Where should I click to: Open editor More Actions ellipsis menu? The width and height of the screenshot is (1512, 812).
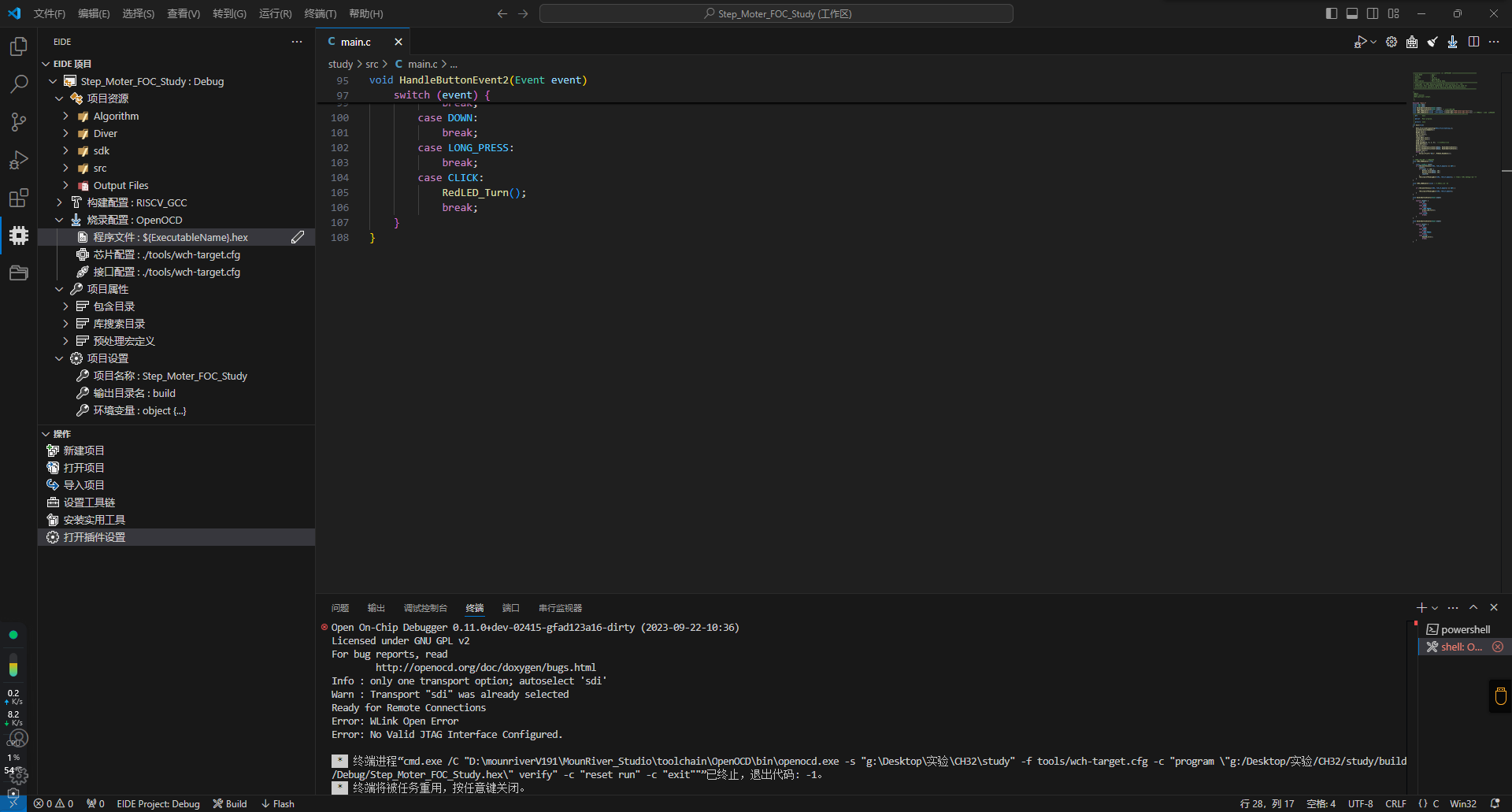coord(1494,42)
